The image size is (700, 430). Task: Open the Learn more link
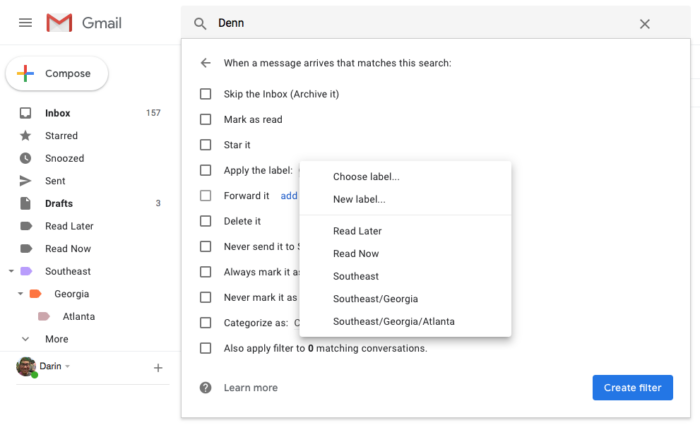tap(251, 388)
